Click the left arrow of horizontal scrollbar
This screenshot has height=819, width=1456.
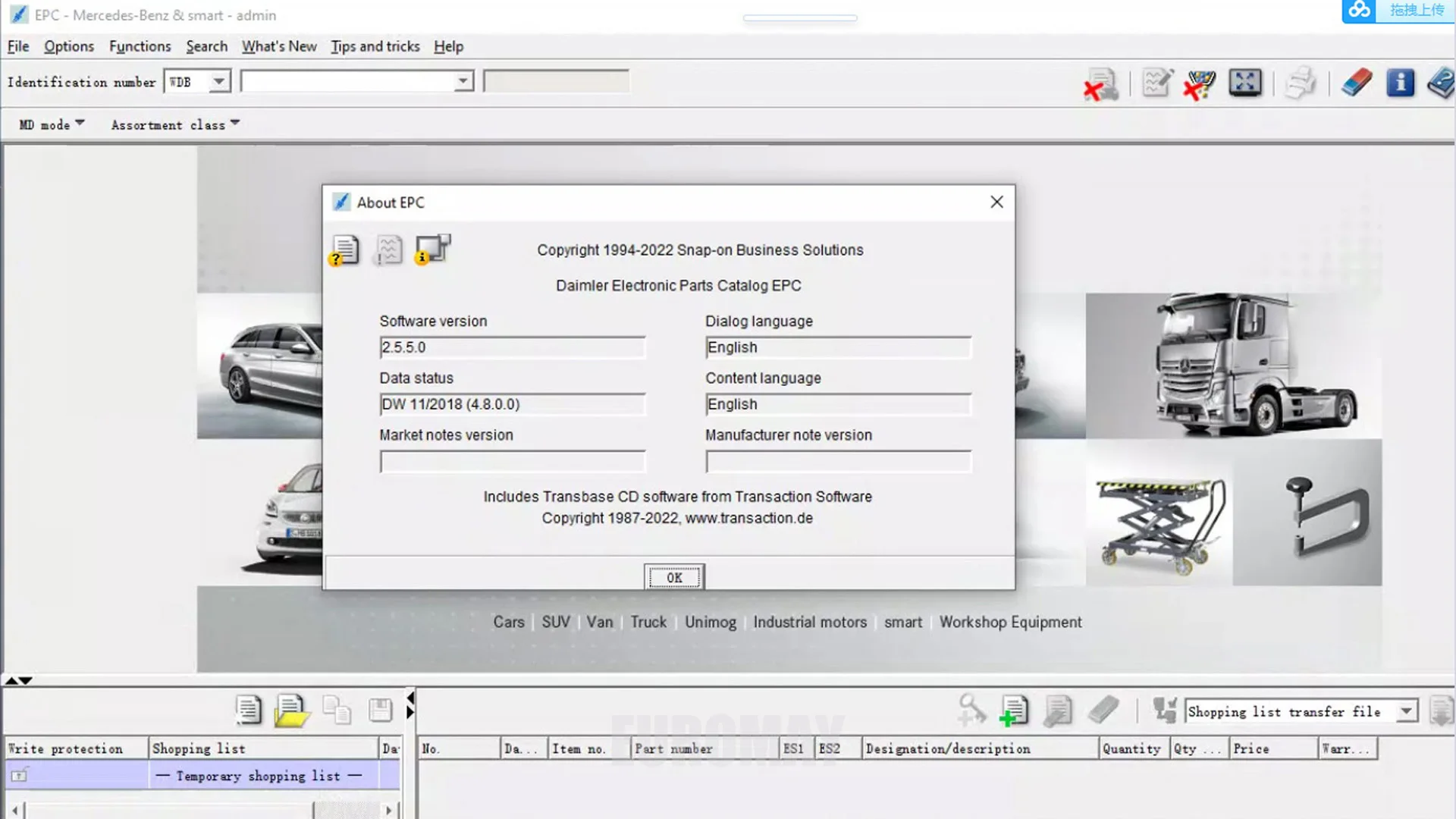pyautogui.click(x=14, y=810)
